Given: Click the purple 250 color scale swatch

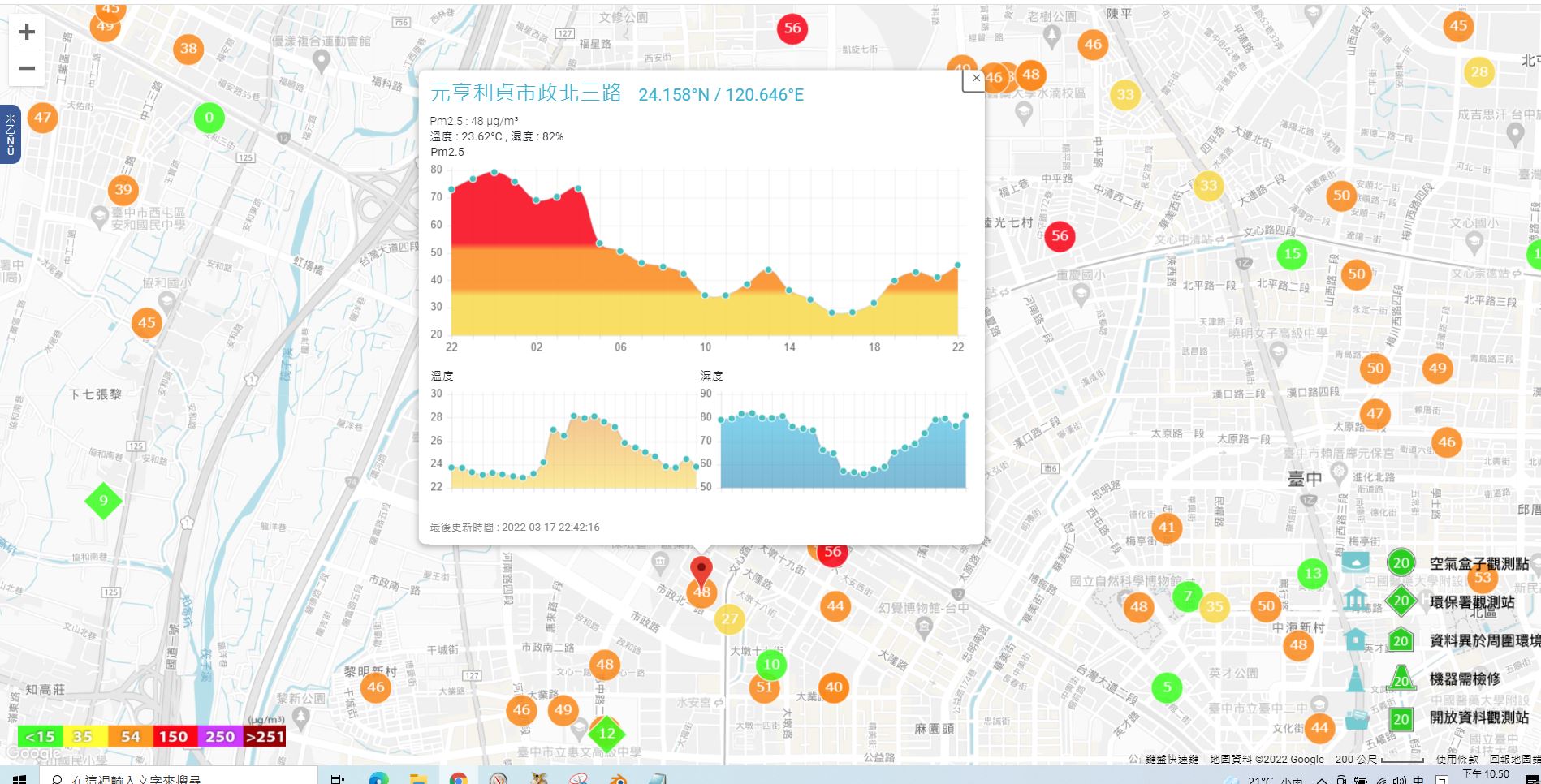Looking at the screenshot, I should coord(219,736).
